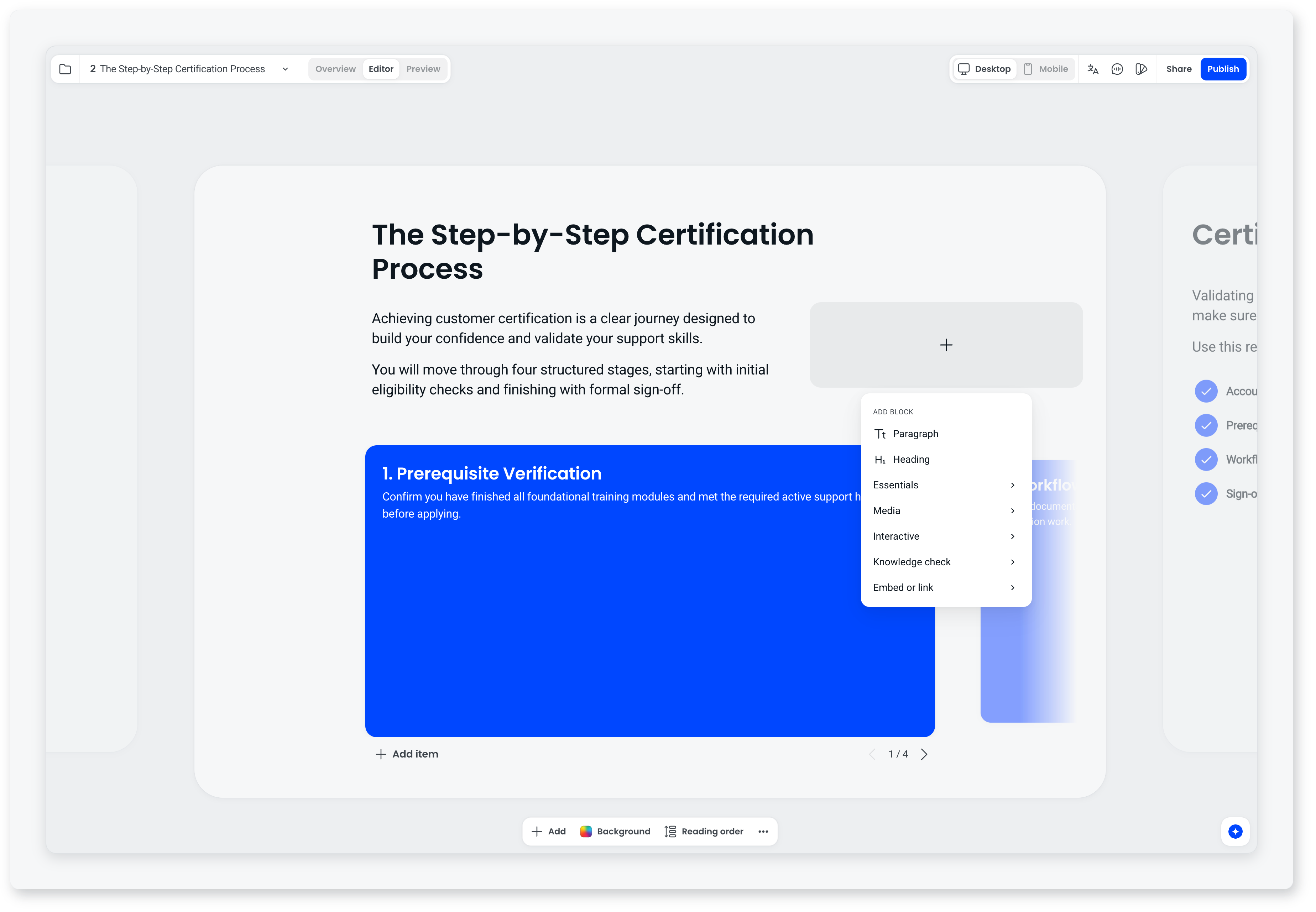The image size is (1316, 912).
Task: Click the theme styles icon beside Share
Action: click(x=1141, y=69)
